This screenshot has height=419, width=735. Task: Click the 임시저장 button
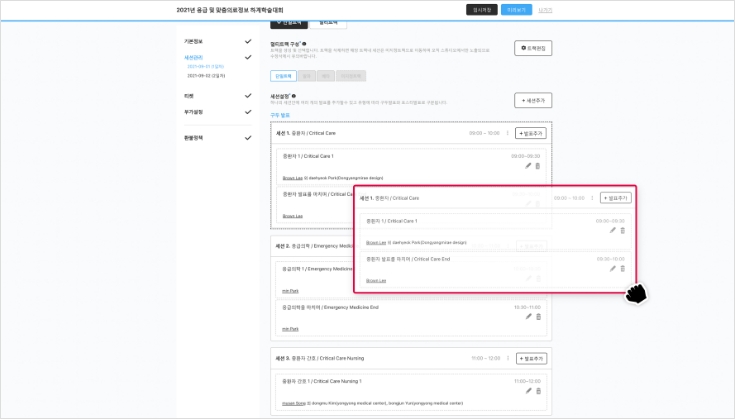(x=481, y=10)
